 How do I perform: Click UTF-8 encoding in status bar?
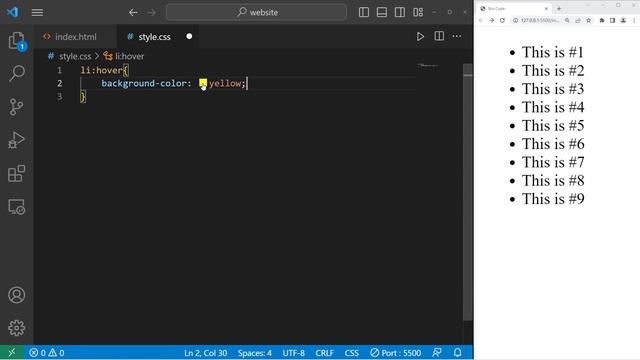coord(293,353)
